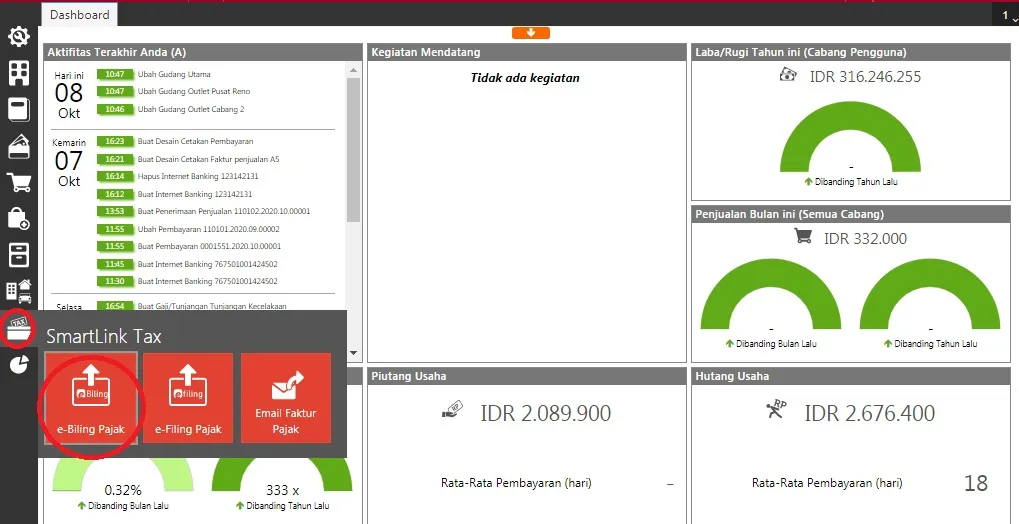
Task: Click the company building sidebar icon
Action: 18,73
